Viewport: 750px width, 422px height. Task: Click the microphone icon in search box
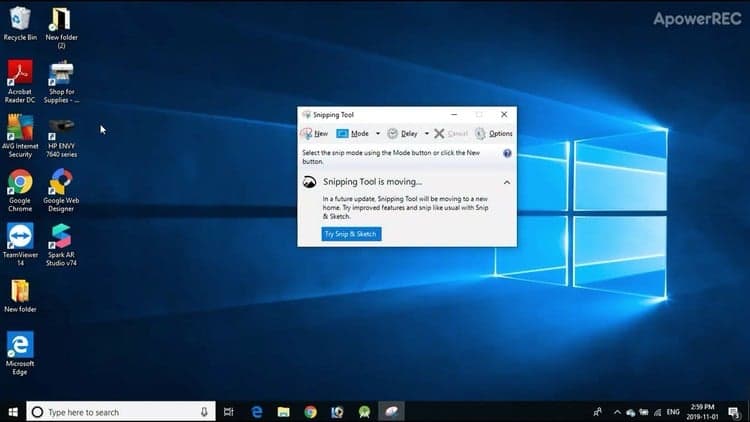pos(204,412)
